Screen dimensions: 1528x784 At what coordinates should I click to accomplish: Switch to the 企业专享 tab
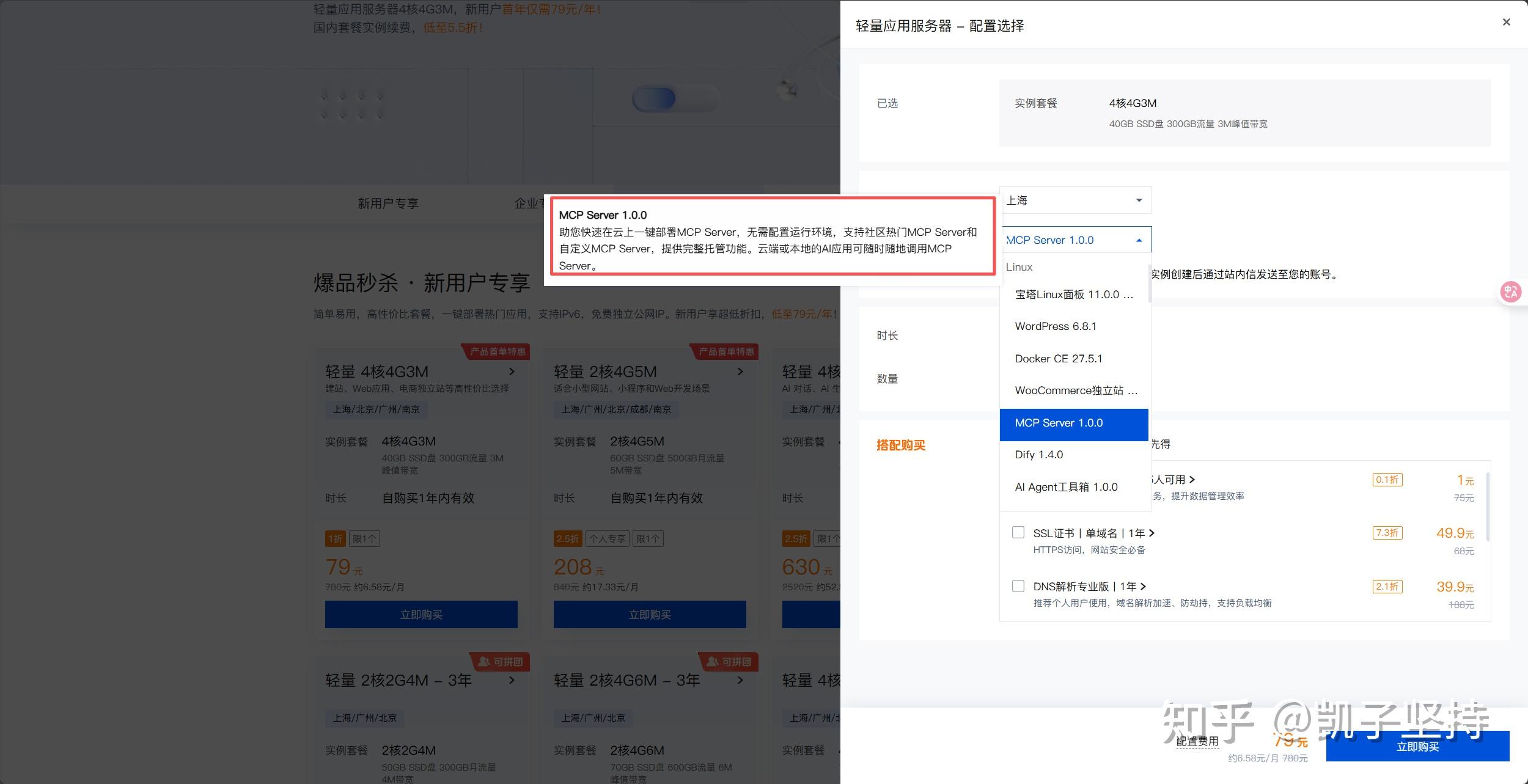point(531,203)
